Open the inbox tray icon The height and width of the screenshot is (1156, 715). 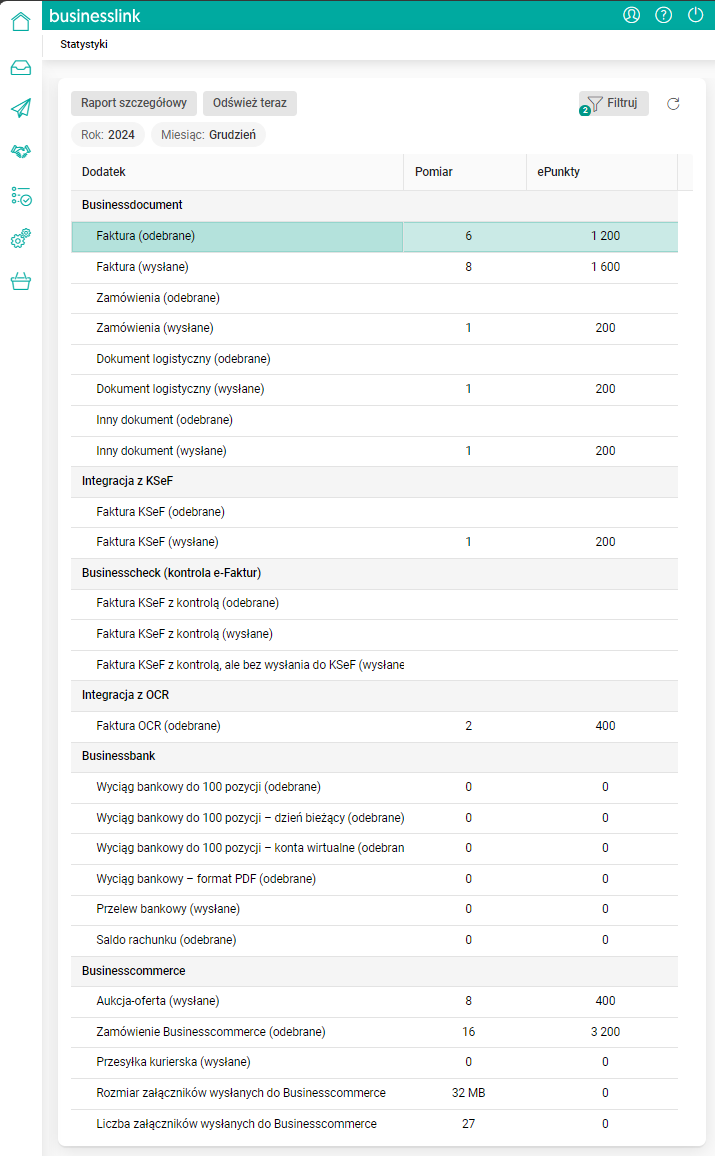click(x=21, y=68)
